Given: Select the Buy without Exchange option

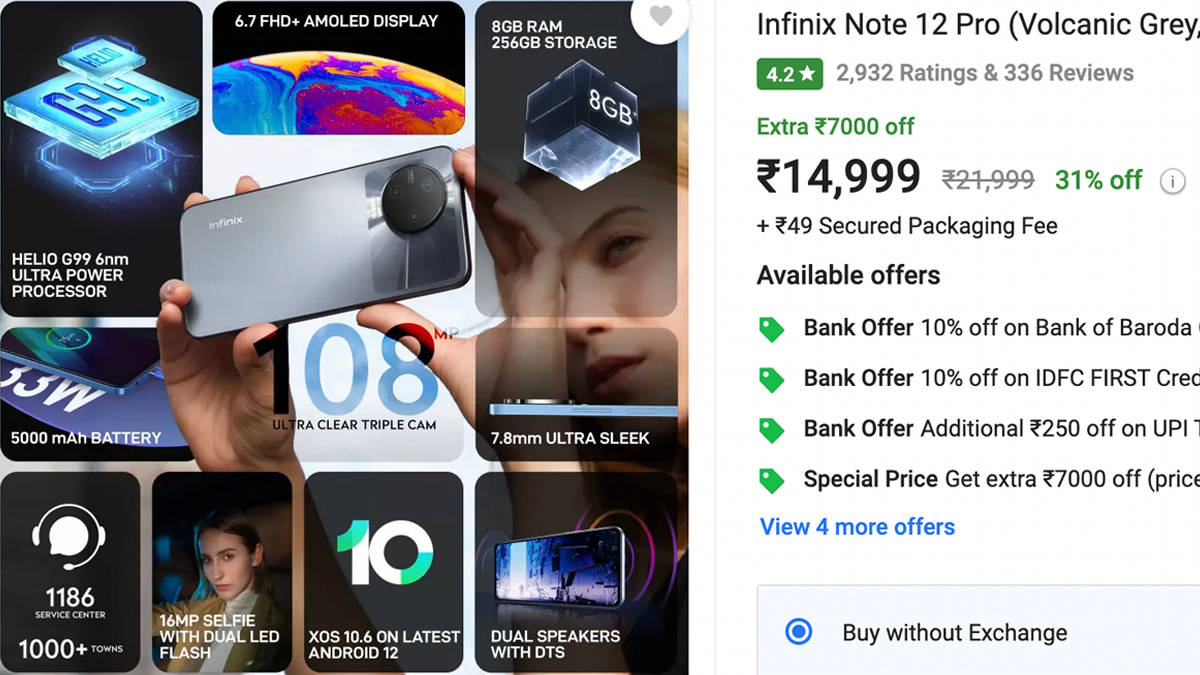Looking at the screenshot, I should [797, 632].
